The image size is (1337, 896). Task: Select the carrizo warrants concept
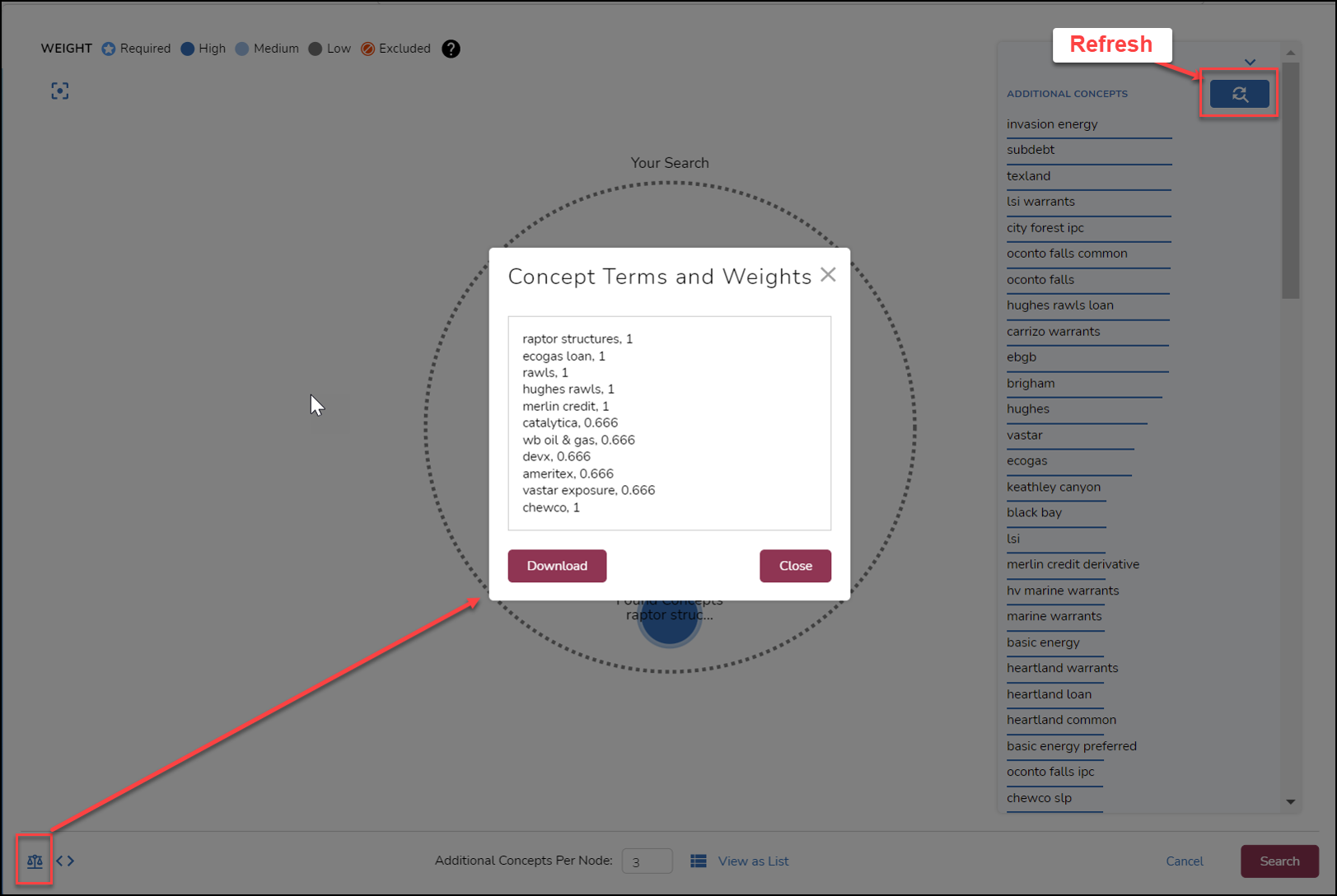point(1053,332)
